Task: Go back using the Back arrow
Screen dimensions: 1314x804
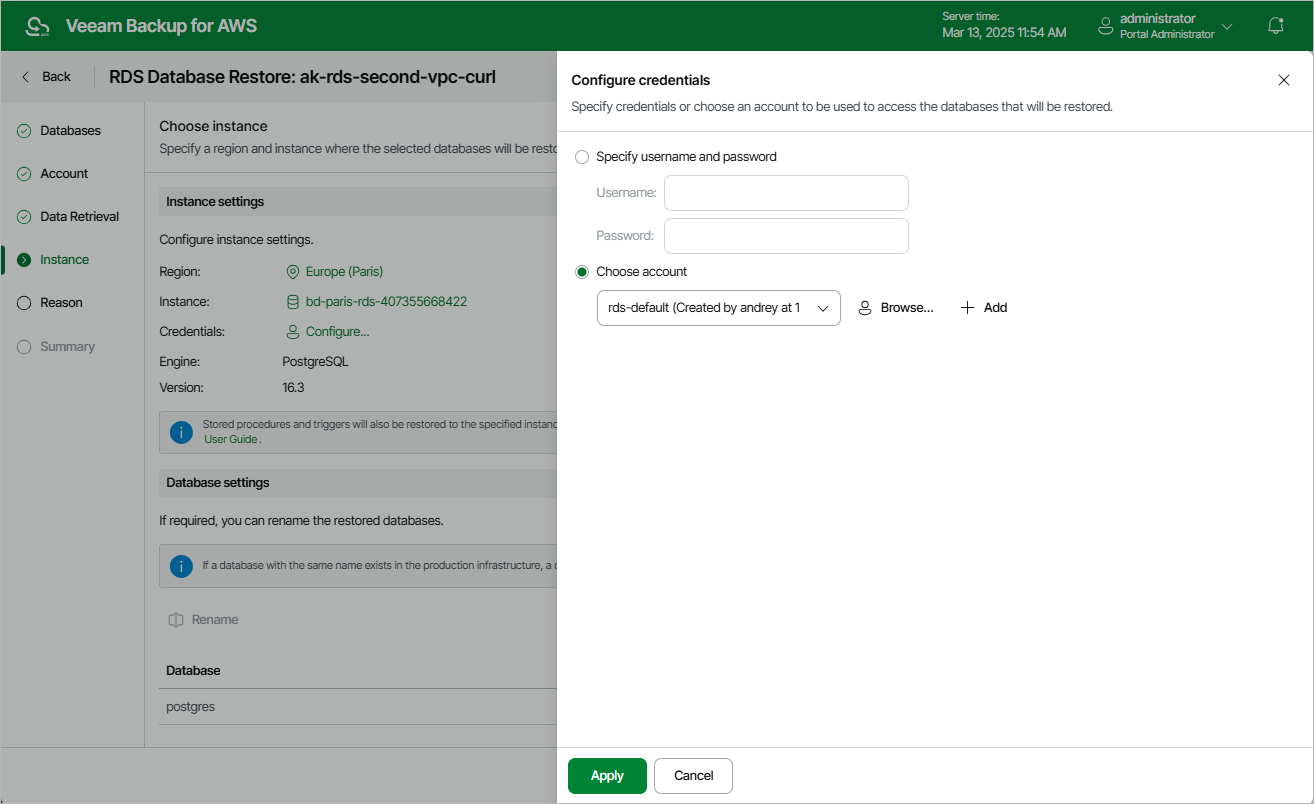Action: pyautogui.click(x=46, y=76)
